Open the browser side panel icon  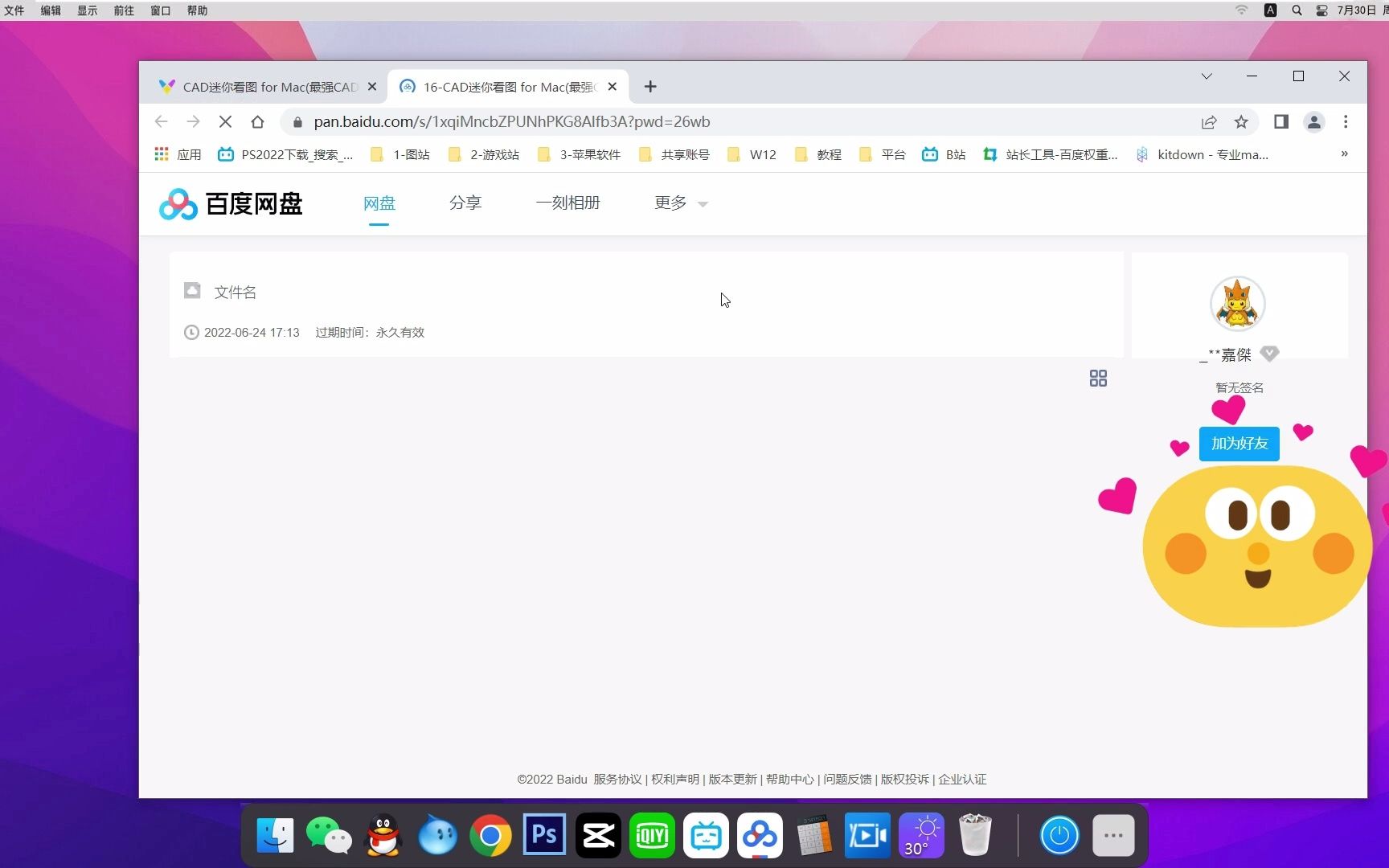(x=1280, y=121)
